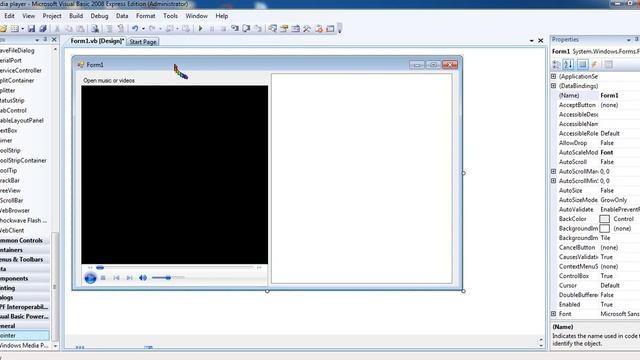Open the Format menu
This screenshot has width=640, height=360.
coord(146,16)
